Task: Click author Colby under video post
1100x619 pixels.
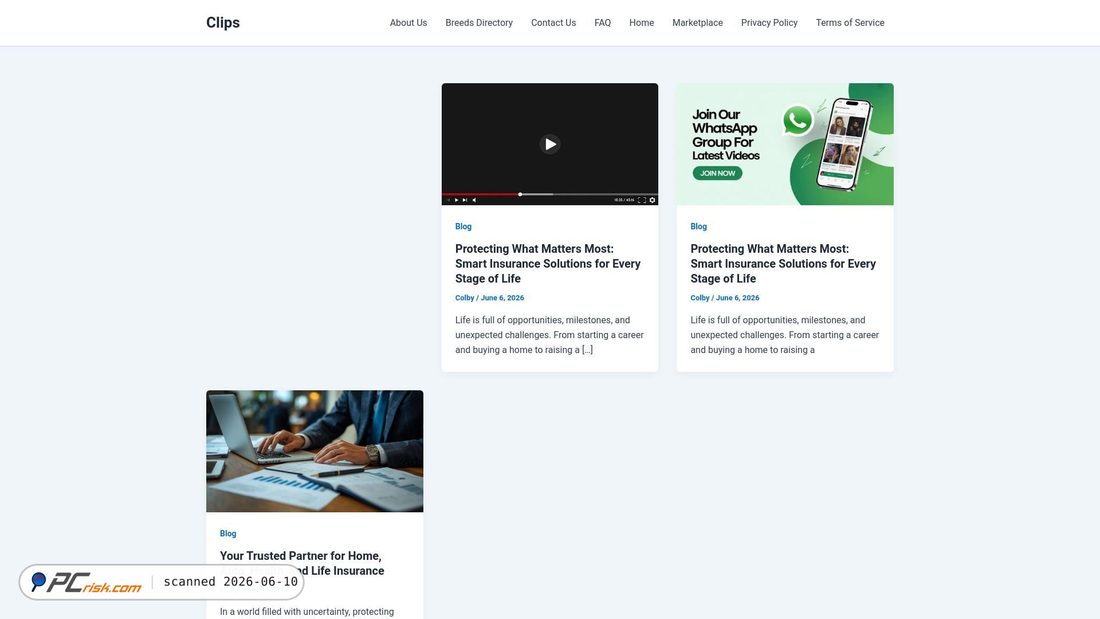Action: point(464,298)
